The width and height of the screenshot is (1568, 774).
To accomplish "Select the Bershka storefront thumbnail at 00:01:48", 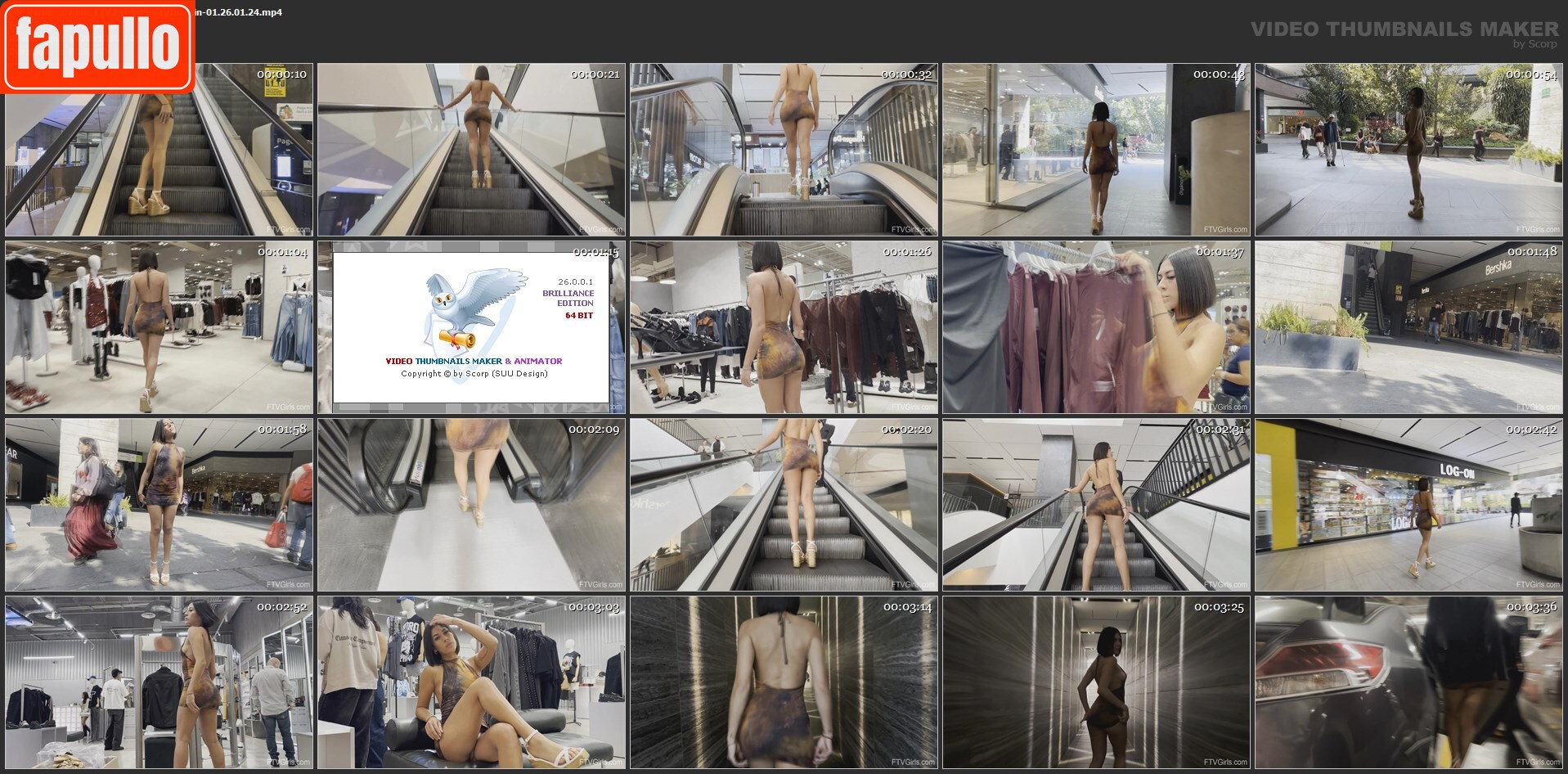I will (x=1409, y=327).
